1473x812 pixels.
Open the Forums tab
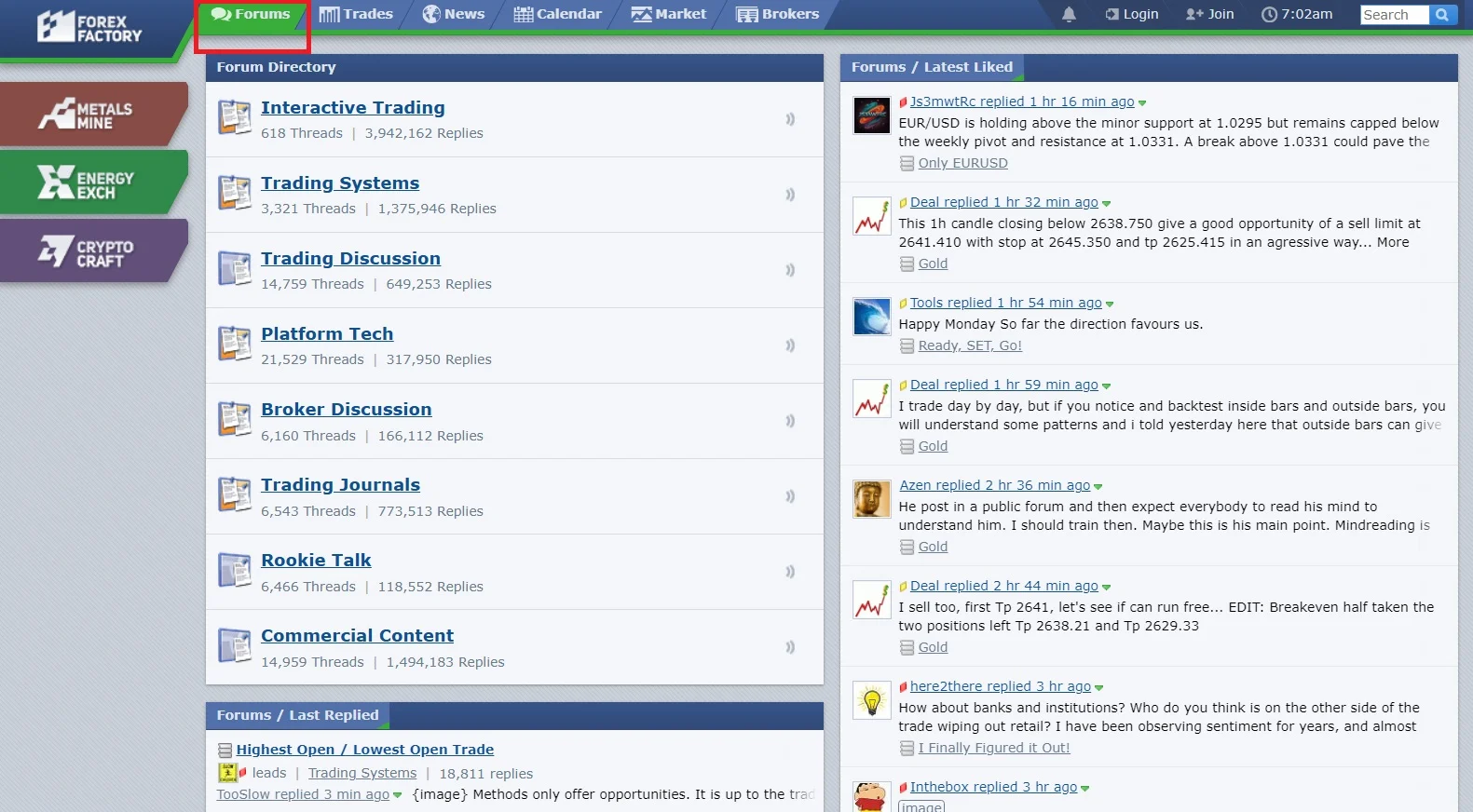tap(251, 14)
